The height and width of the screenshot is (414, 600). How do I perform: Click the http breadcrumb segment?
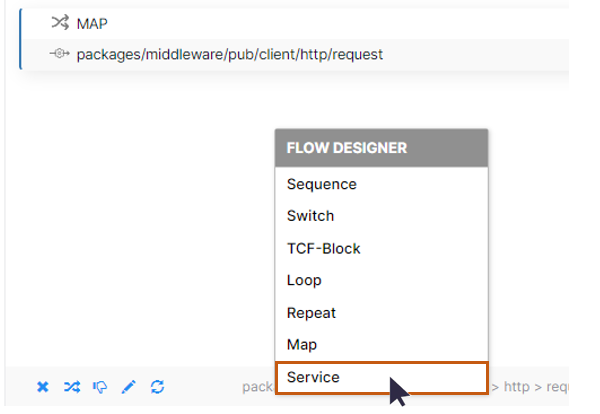(517, 387)
